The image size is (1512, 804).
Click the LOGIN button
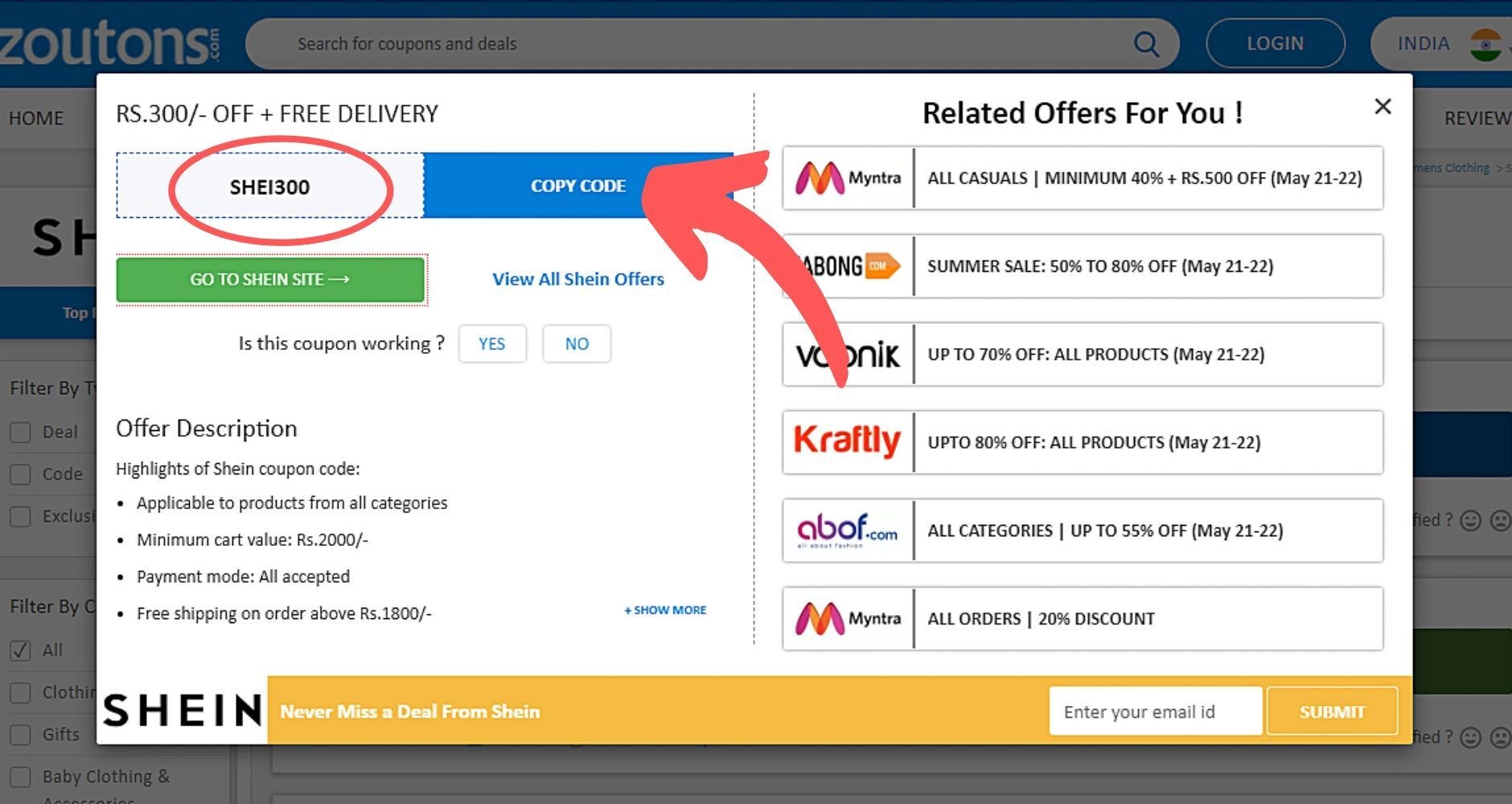pos(1276,43)
